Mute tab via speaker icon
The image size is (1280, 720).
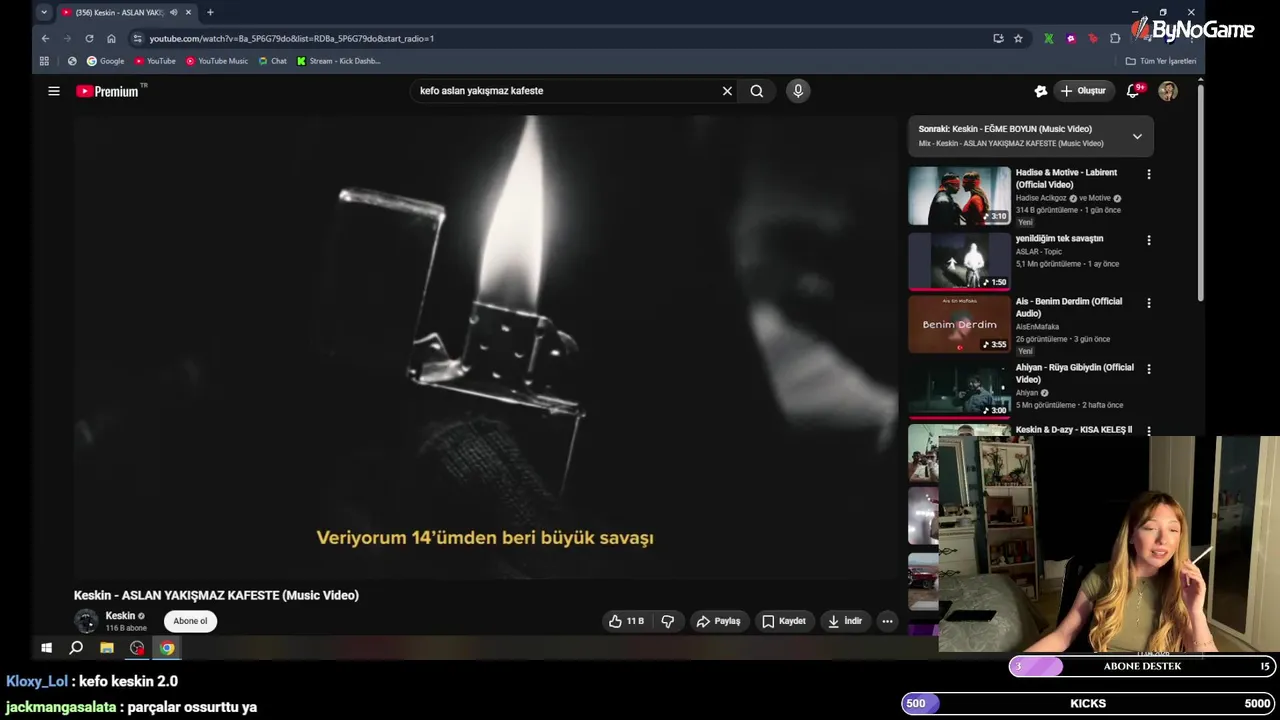174,12
